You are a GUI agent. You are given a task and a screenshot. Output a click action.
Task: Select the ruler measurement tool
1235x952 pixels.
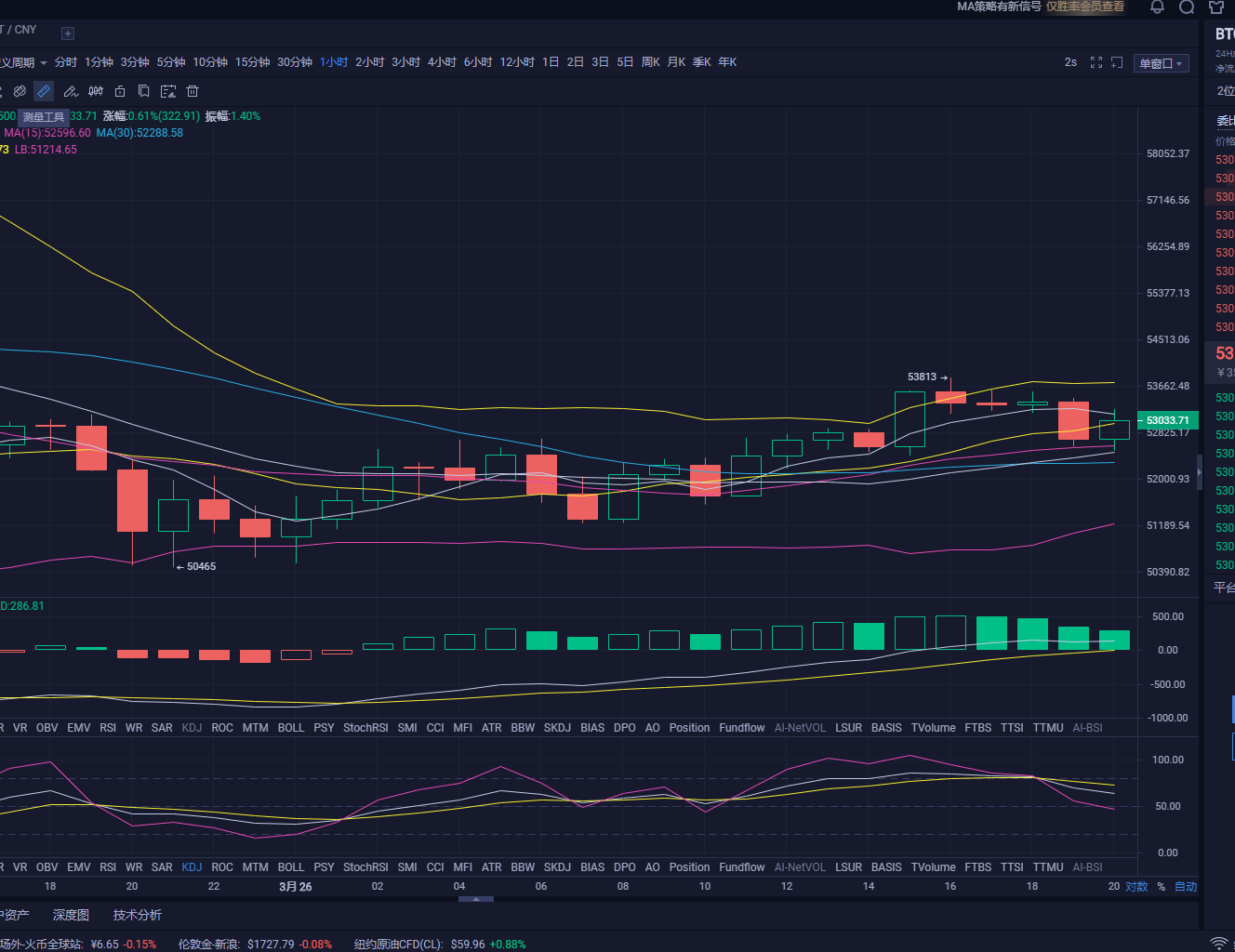tap(44, 91)
